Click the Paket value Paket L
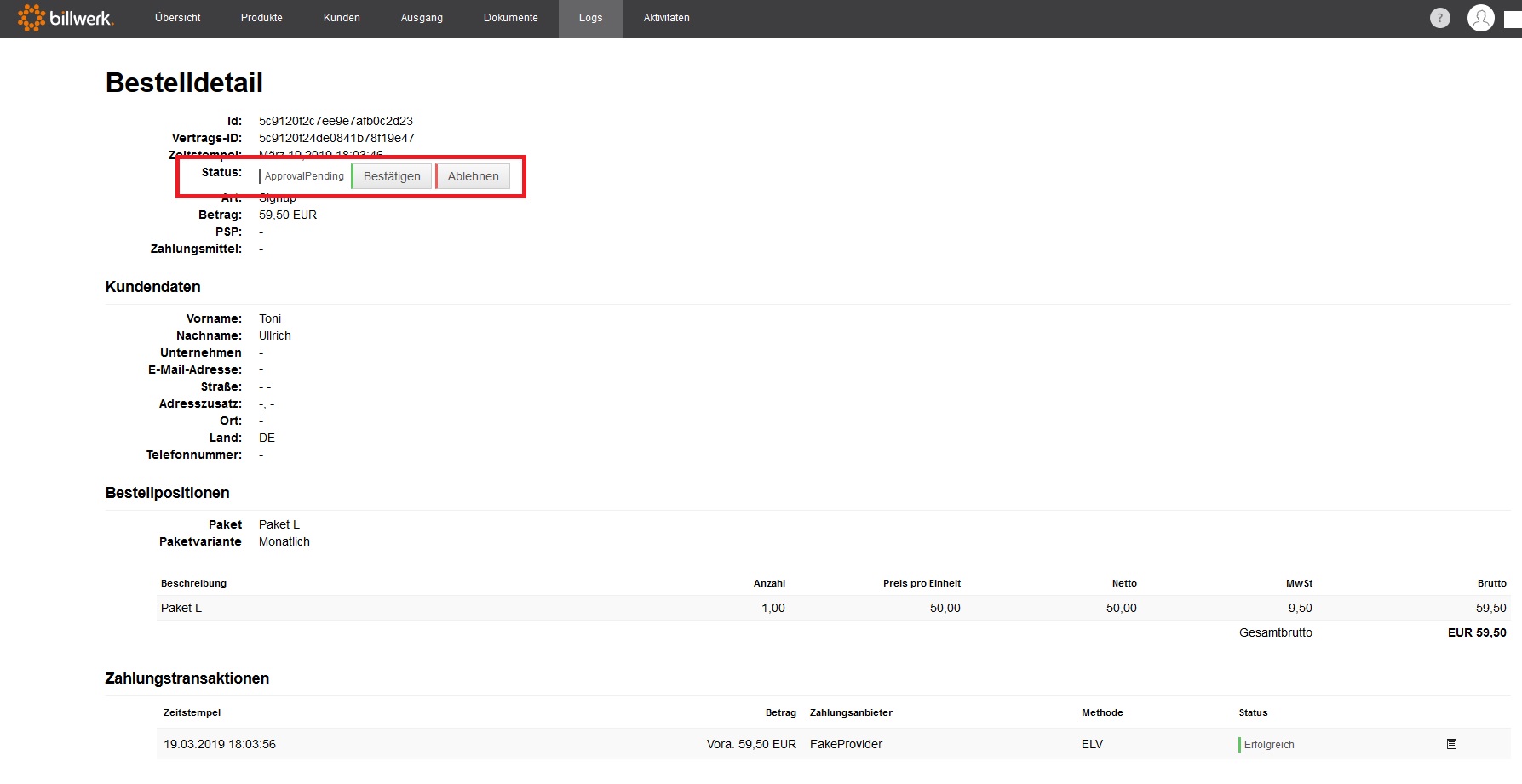Screen dimensions: 1522x784 click(x=279, y=524)
